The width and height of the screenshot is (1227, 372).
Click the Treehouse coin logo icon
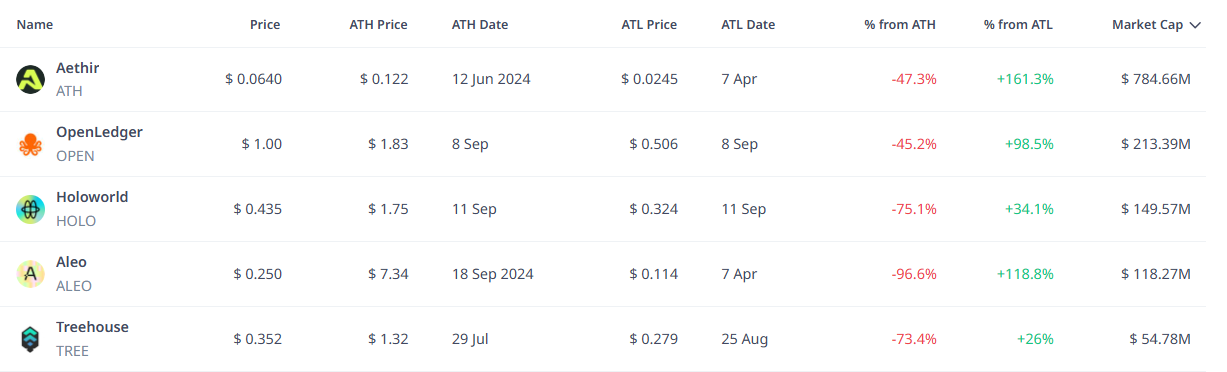click(31, 339)
